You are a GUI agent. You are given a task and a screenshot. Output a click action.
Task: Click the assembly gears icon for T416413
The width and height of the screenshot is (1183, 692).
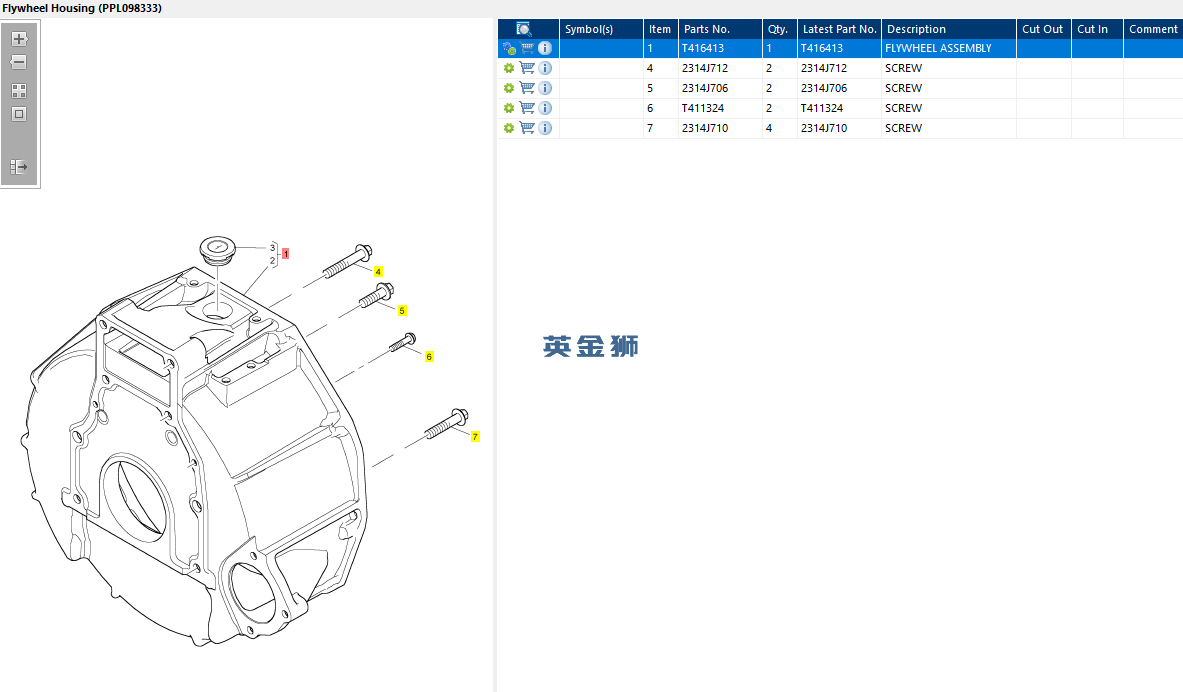click(509, 48)
